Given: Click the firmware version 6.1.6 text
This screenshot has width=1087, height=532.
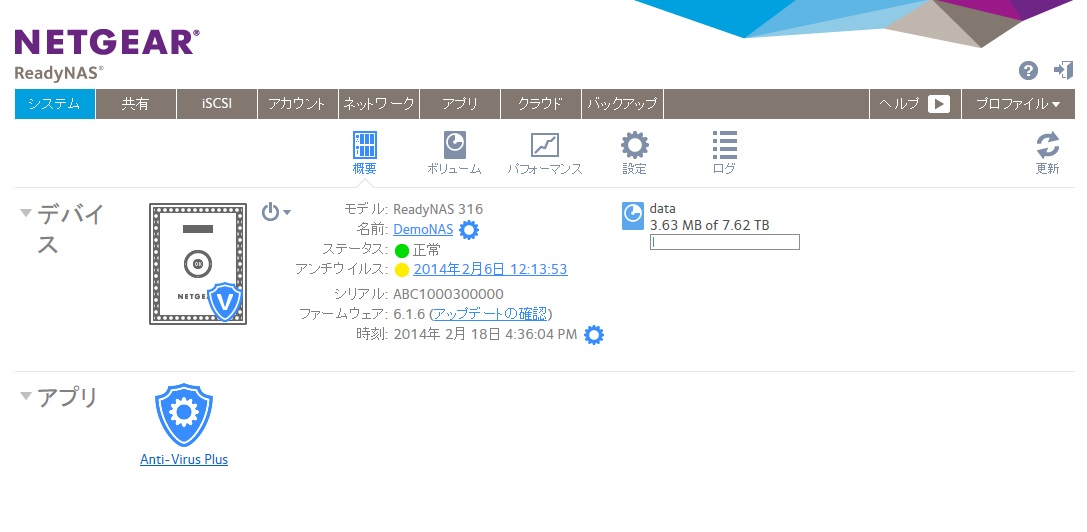Looking at the screenshot, I should (409, 314).
